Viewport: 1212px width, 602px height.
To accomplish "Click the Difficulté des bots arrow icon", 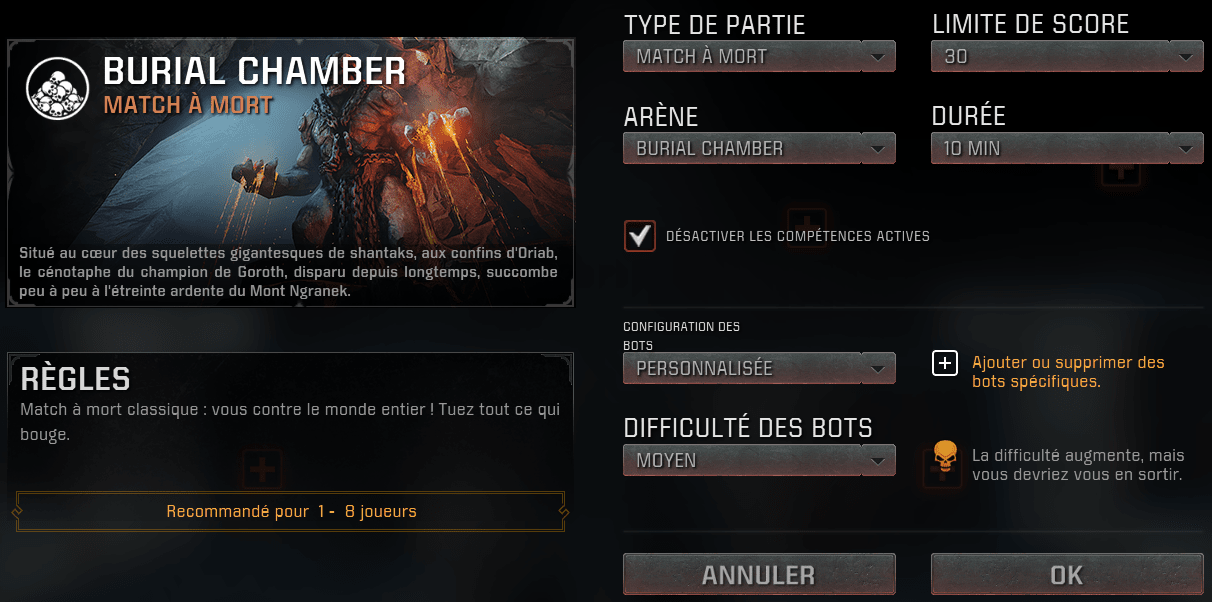I will point(877,461).
